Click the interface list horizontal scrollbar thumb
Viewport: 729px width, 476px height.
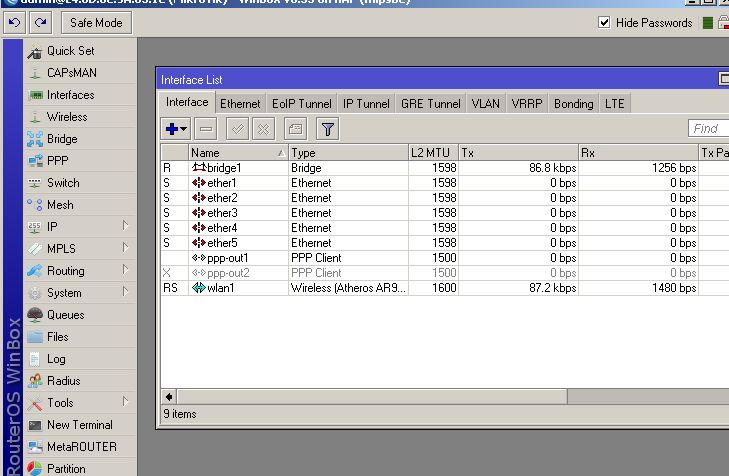(372, 397)
